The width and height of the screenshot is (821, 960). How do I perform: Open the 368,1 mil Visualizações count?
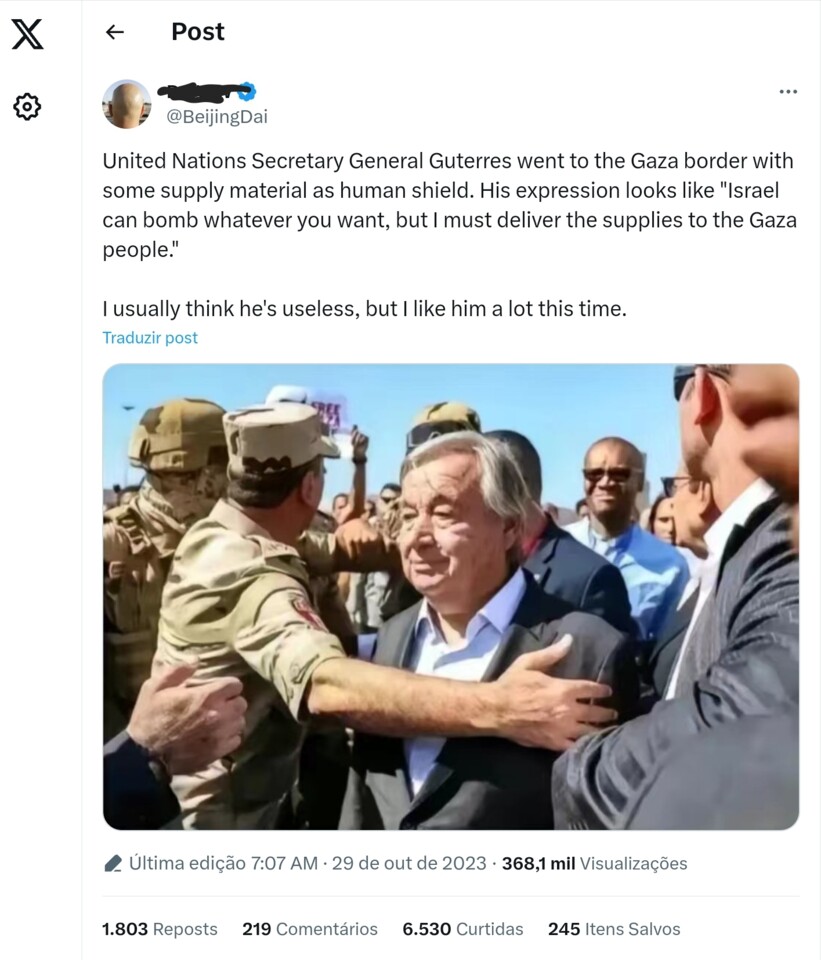pos(594,863)
